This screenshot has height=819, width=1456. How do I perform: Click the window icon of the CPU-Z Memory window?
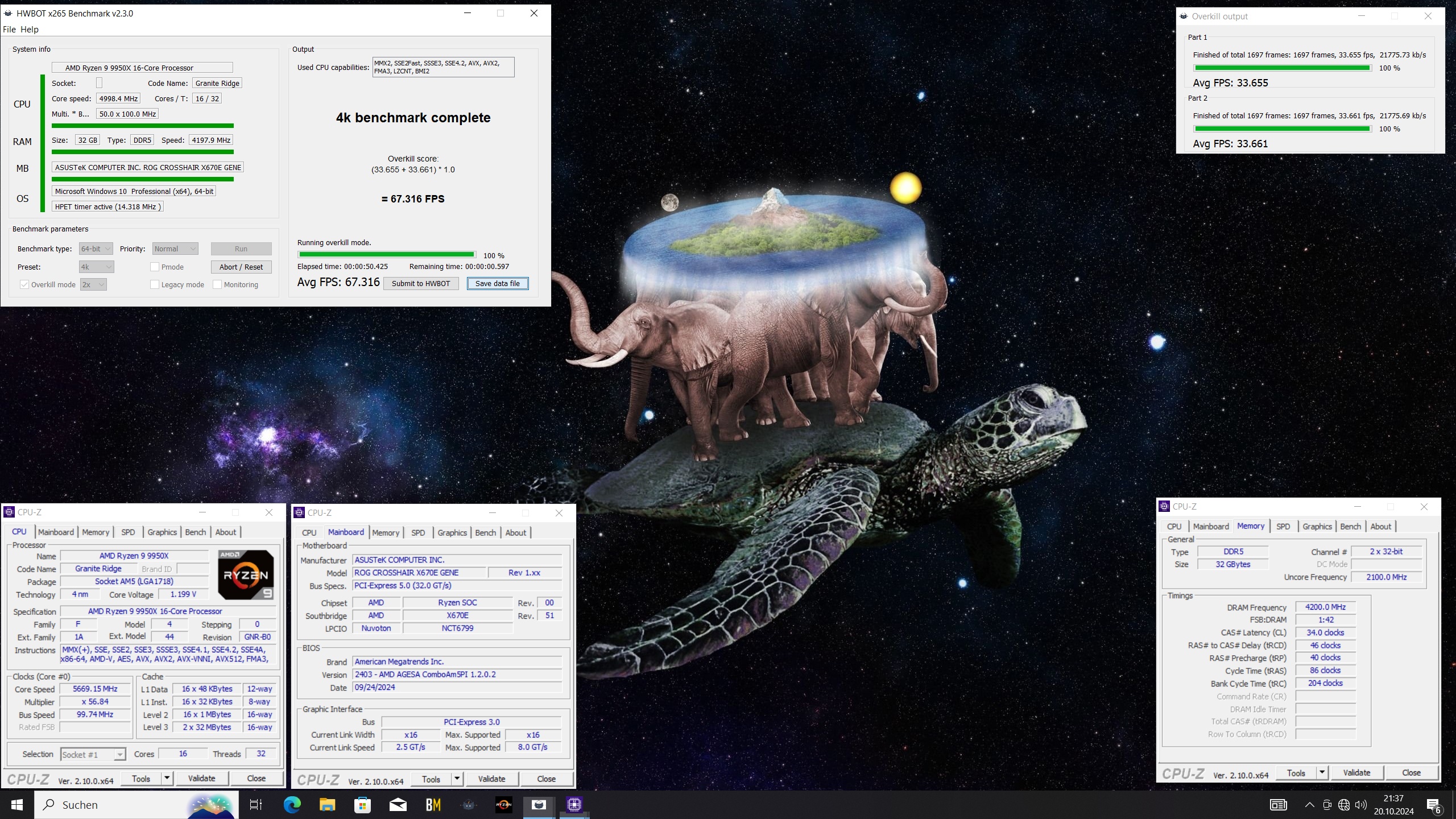pyautogui.click(x=1164, y=506)
